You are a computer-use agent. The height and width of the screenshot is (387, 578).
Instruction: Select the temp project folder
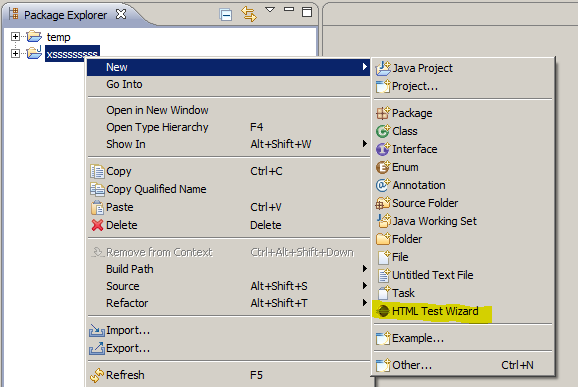pos(58,37)
